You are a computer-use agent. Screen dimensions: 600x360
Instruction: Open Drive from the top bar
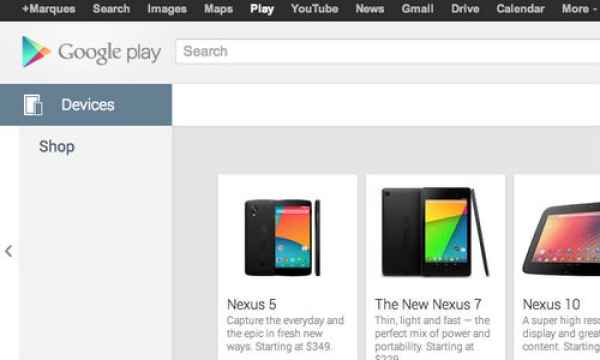point(465,8)
